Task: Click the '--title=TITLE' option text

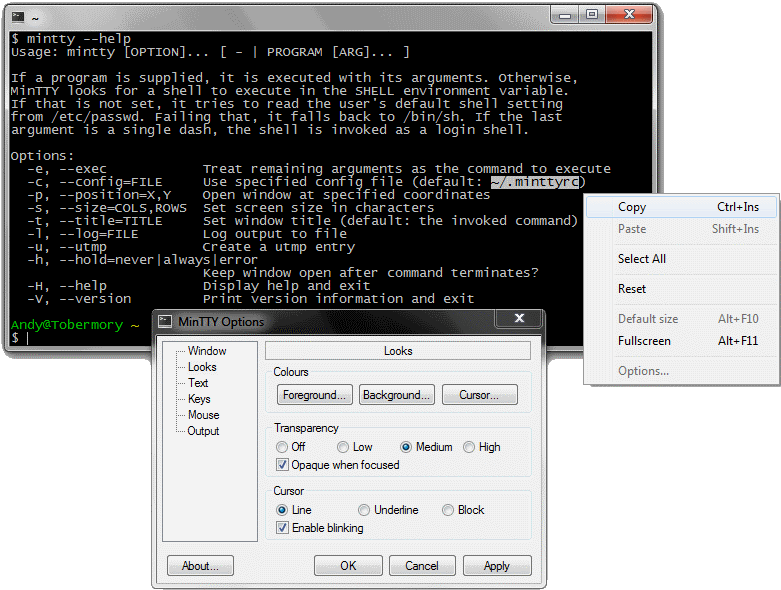Action: tap(111, 221)
